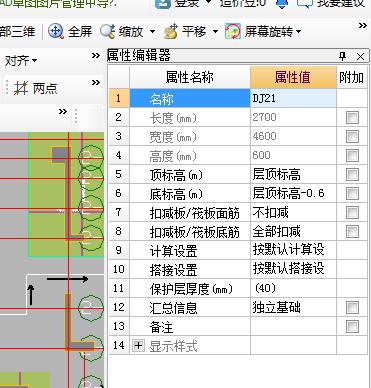Click the 顶标高 value 层顶标高
The width and height of the screenshot is (371, 388).
click(x=293, y=174)
